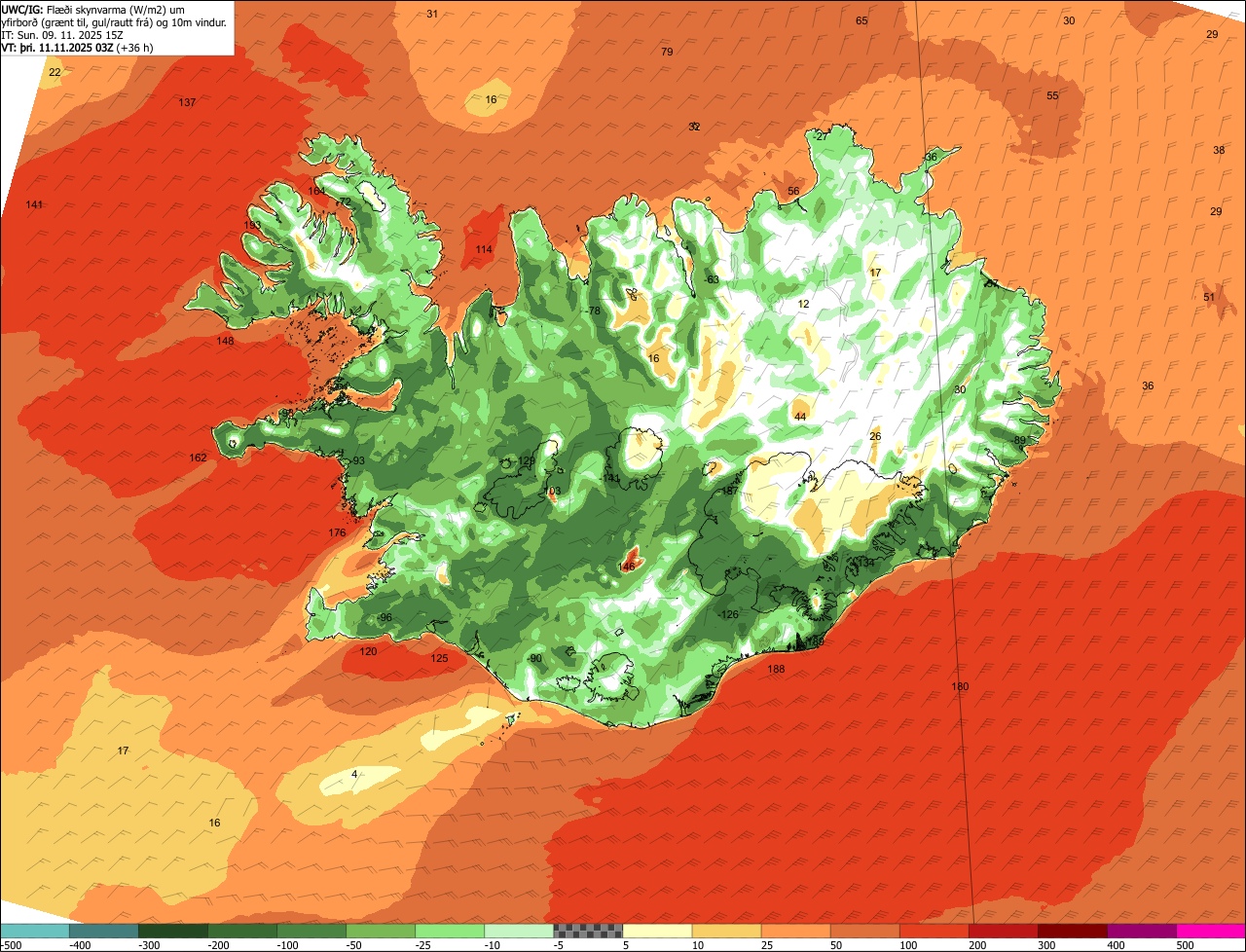Select the darkest green -300 to -200 swatch

tap(172, 931)
